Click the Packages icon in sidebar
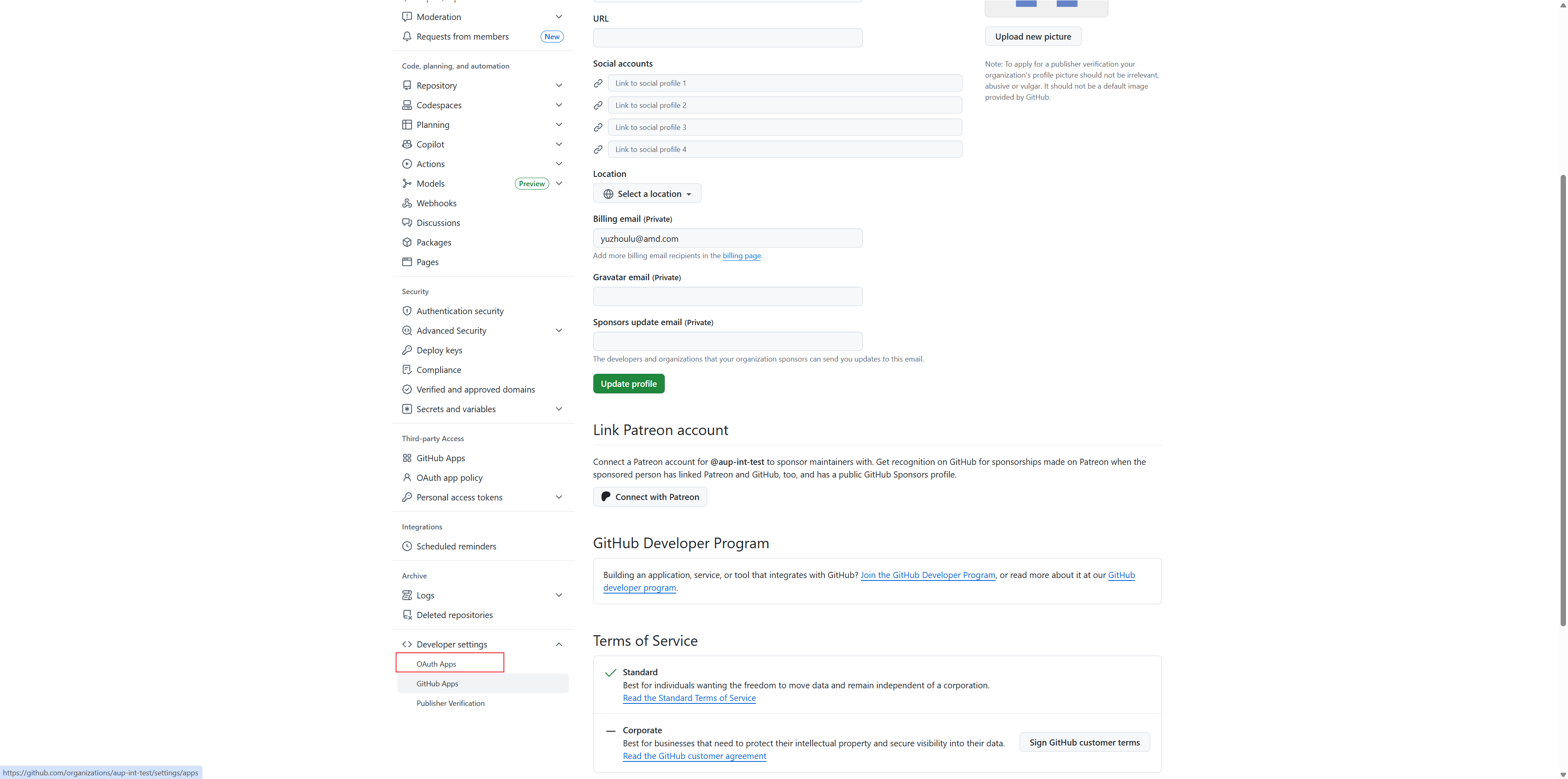Screen dimensions: 1568x779 (x=407, y=242)
